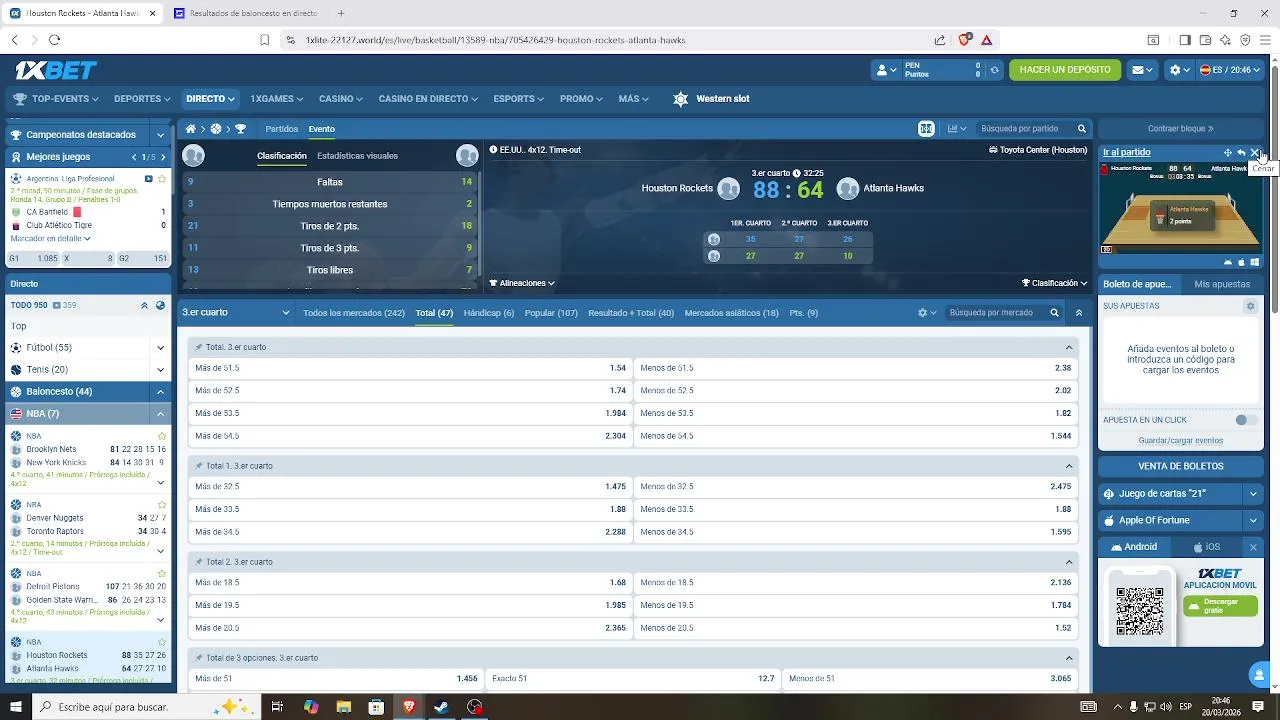The image size is (1280, 720).
Task: Click the Búsqueda por partido input field
Action: click(1026, 129)
